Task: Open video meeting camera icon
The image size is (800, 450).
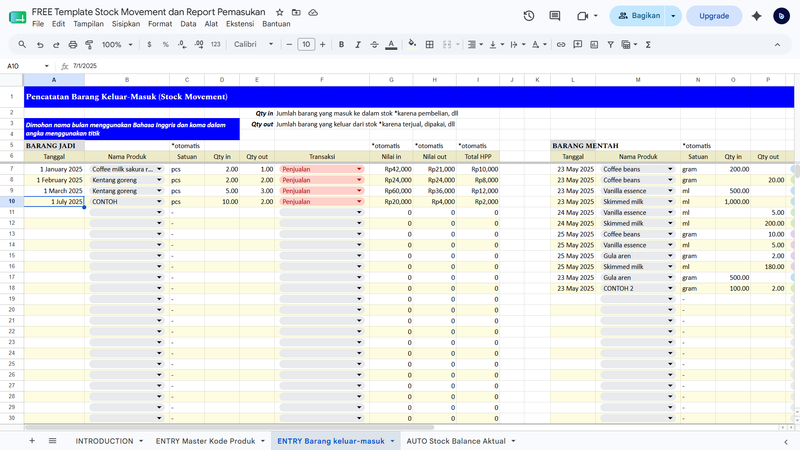Action: 582,16
